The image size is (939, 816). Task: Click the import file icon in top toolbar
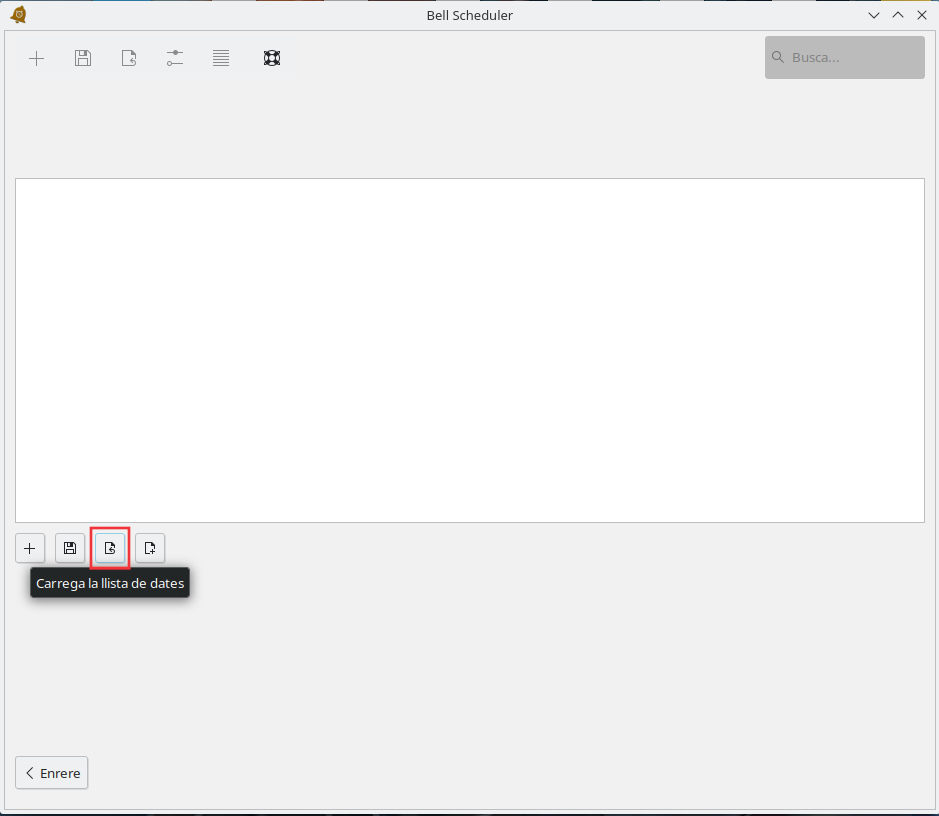129,58
